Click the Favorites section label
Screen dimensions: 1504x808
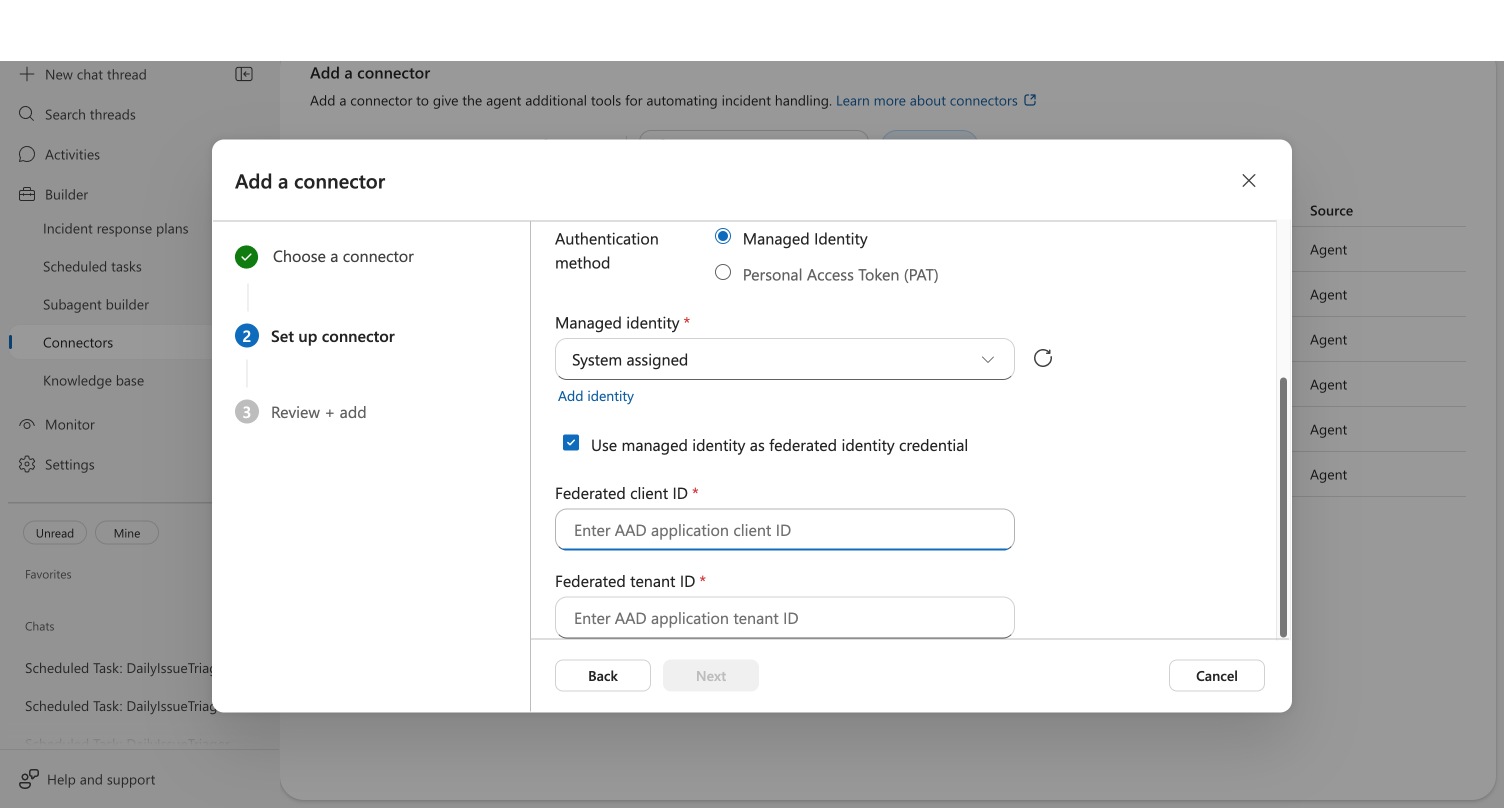[48, 575]
